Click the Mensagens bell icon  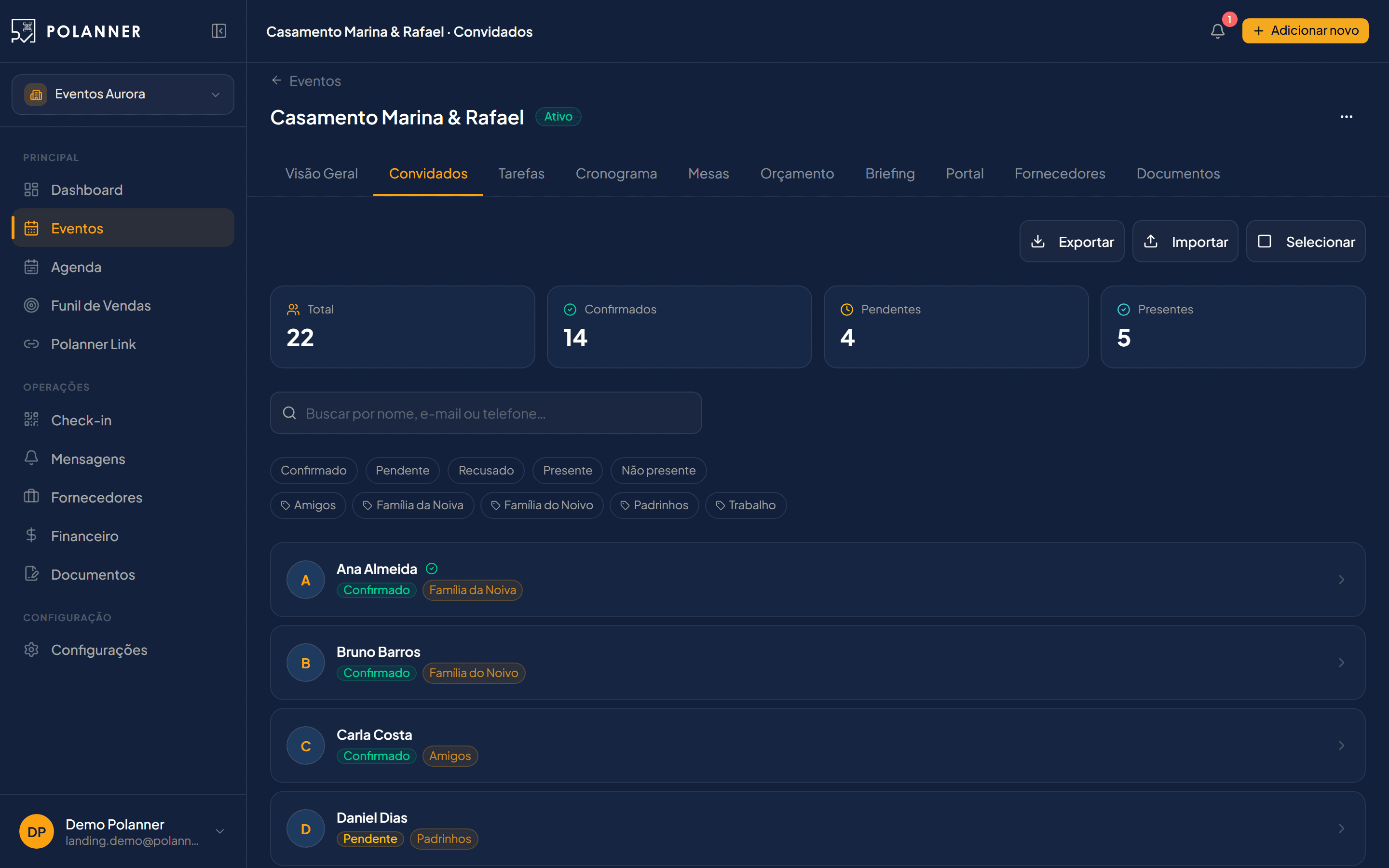[31, 458]
